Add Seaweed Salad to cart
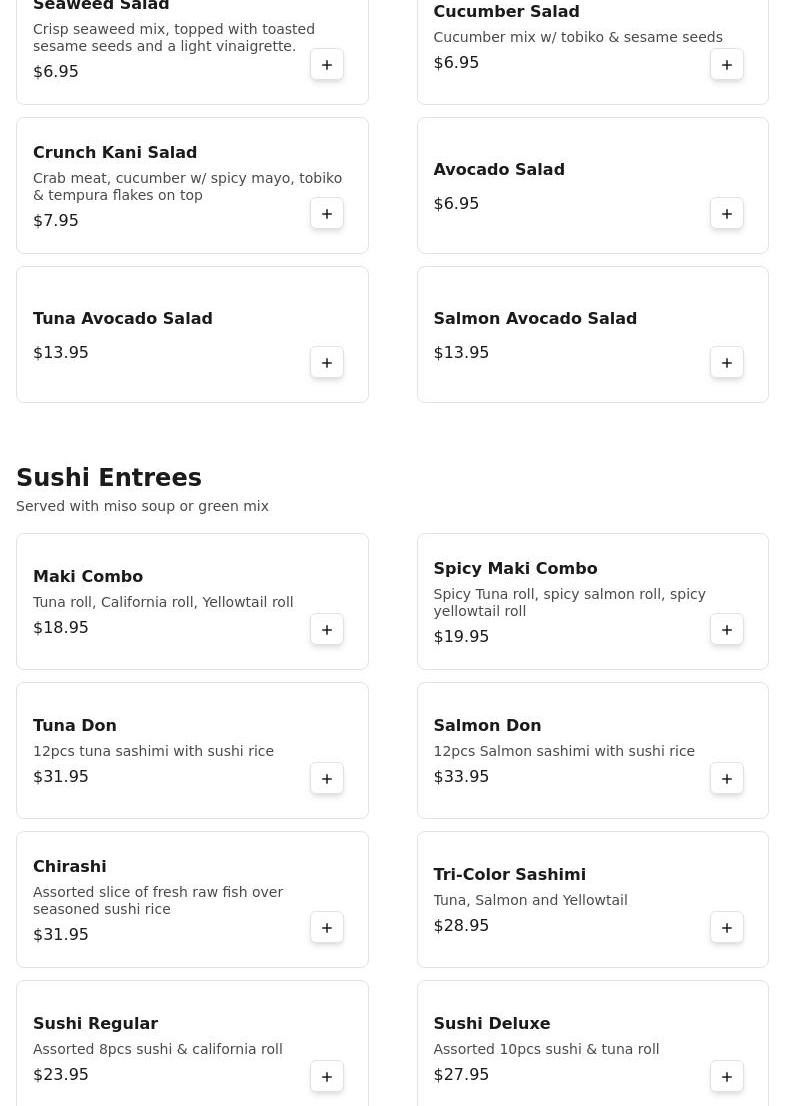 [327, 65]
